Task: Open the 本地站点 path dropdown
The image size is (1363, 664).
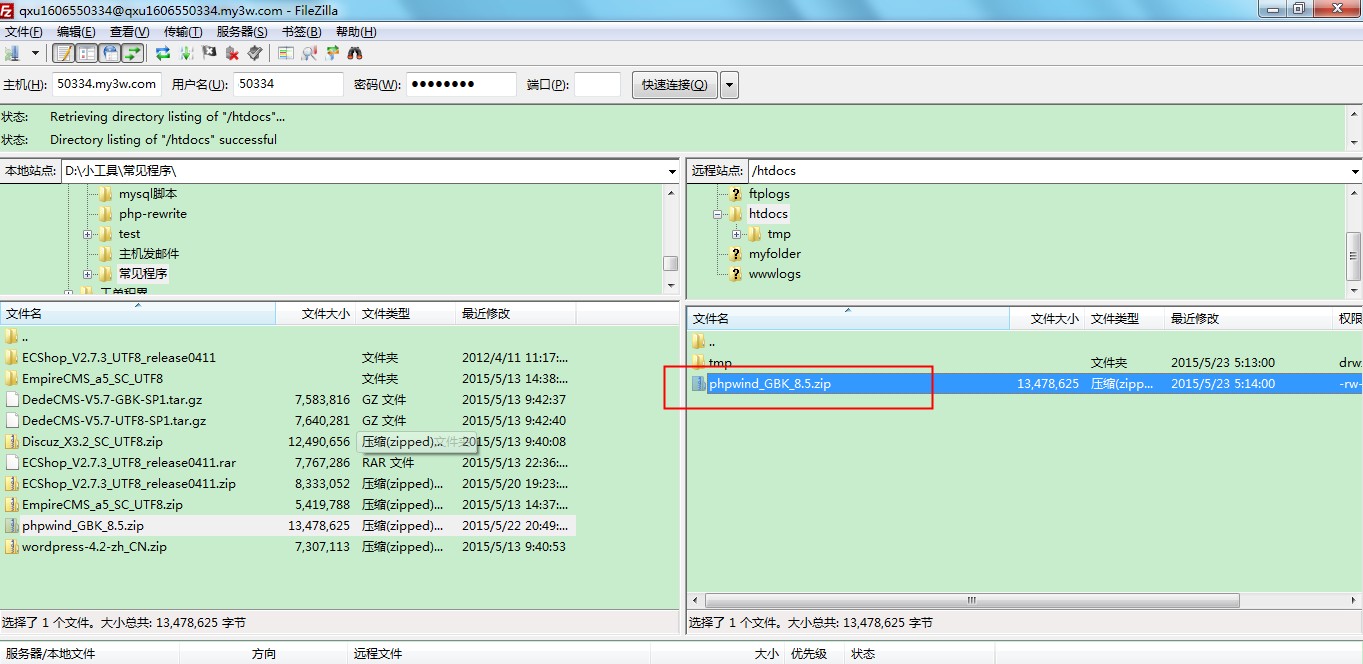Action: pos(672,171)
